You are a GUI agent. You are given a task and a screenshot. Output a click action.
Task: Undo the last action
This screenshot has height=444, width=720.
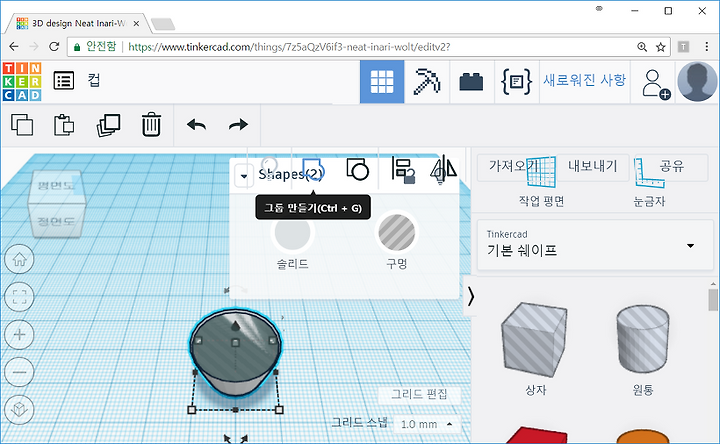click(197, 124)
